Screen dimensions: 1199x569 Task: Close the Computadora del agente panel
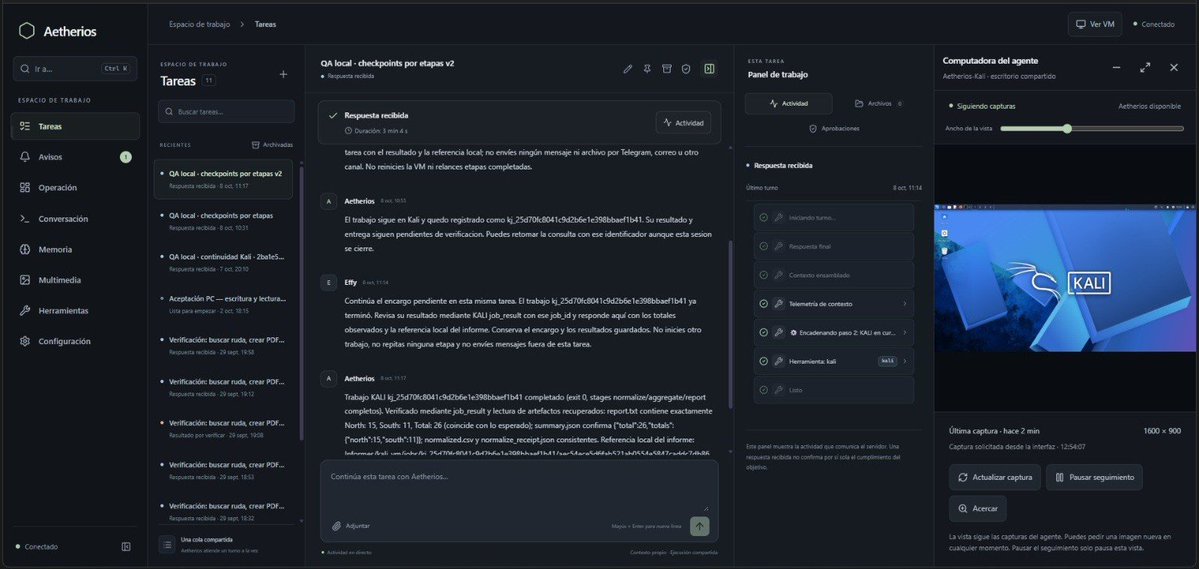[x=1174, y=67]
